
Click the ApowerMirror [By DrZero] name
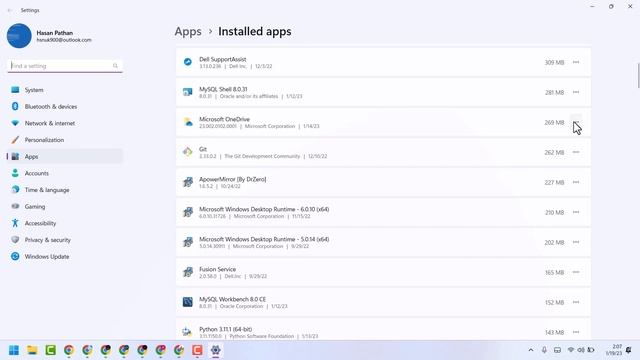tap(233, 179)
